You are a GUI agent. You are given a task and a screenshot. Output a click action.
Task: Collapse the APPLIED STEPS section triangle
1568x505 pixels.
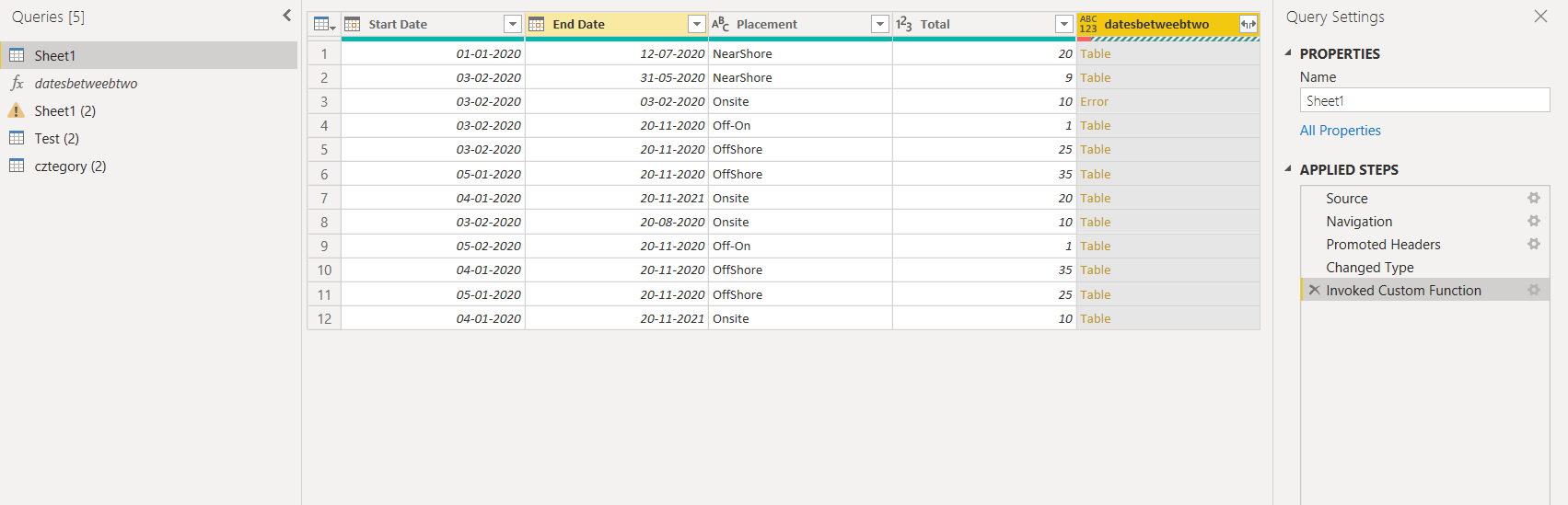[1288, 169]
